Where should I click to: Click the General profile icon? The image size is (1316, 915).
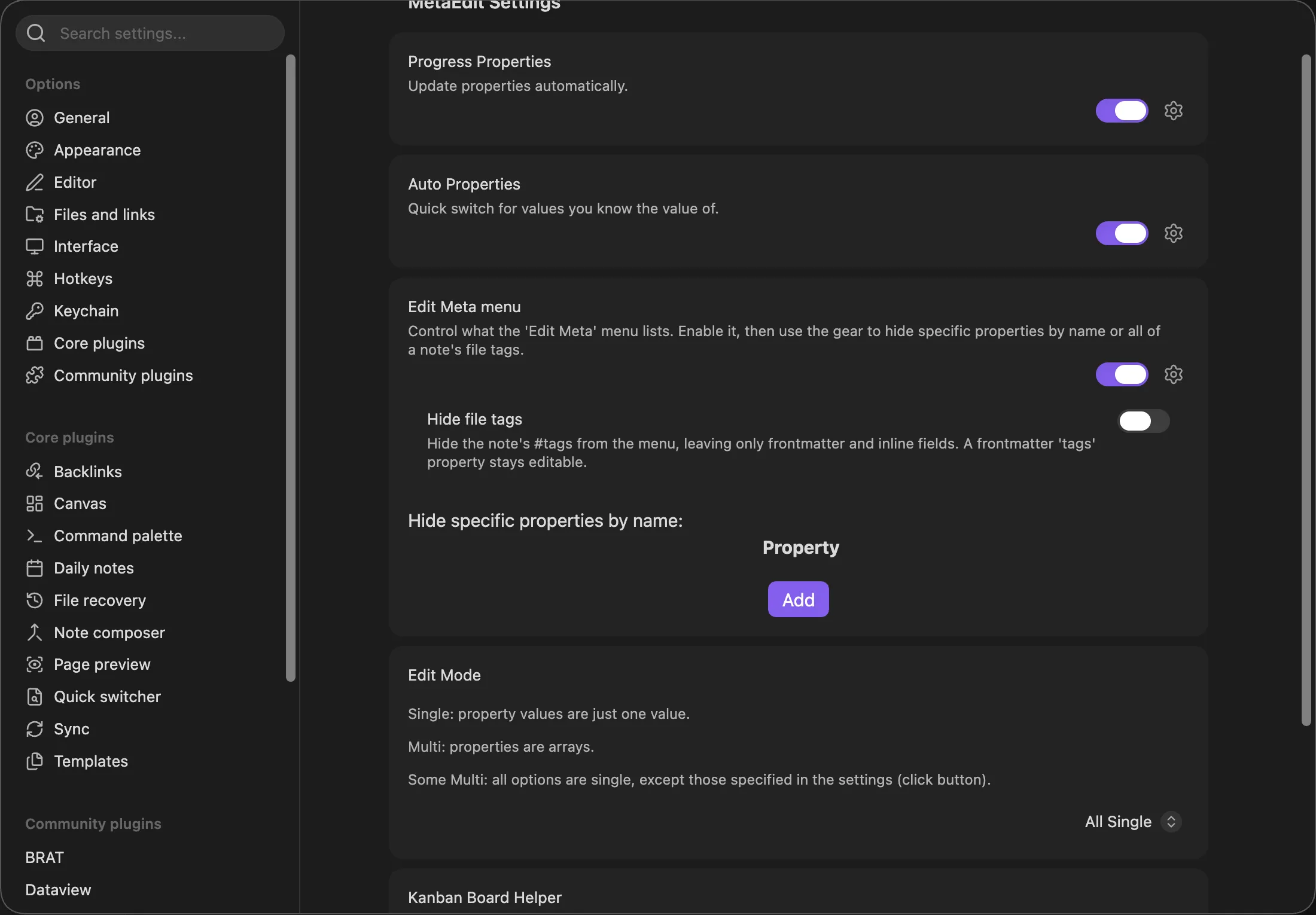pos(35,118)
